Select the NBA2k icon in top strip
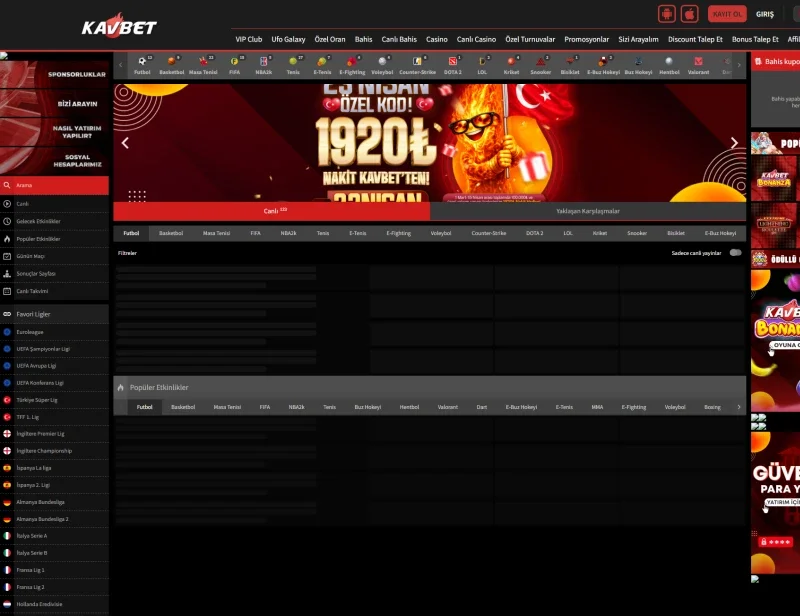800x616 pixels. tap(263, 61)
